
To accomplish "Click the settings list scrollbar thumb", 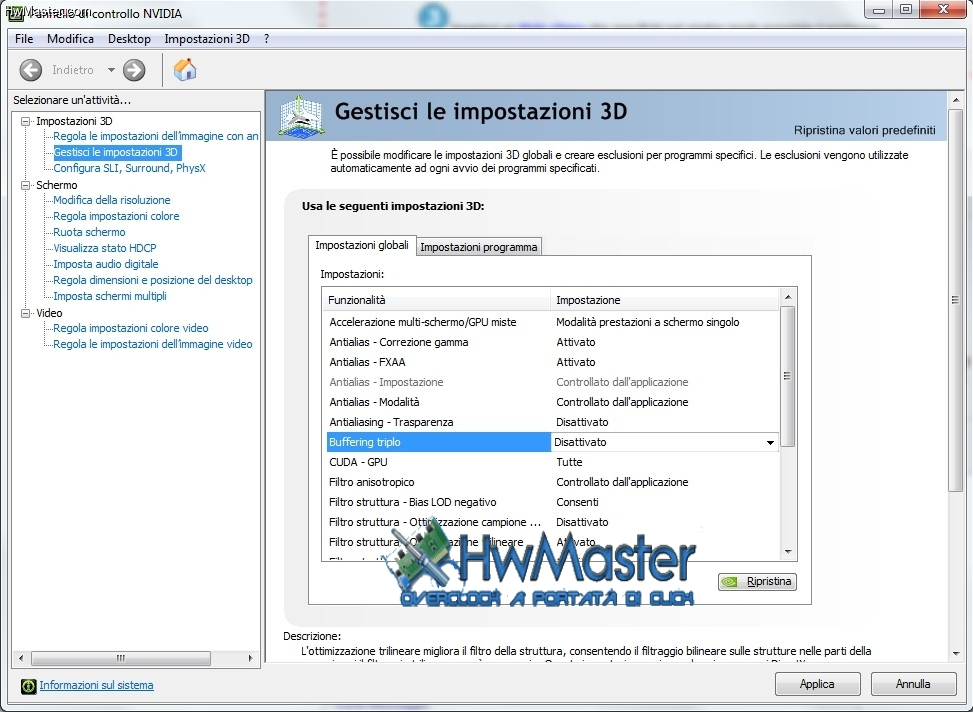I will 788,376.
